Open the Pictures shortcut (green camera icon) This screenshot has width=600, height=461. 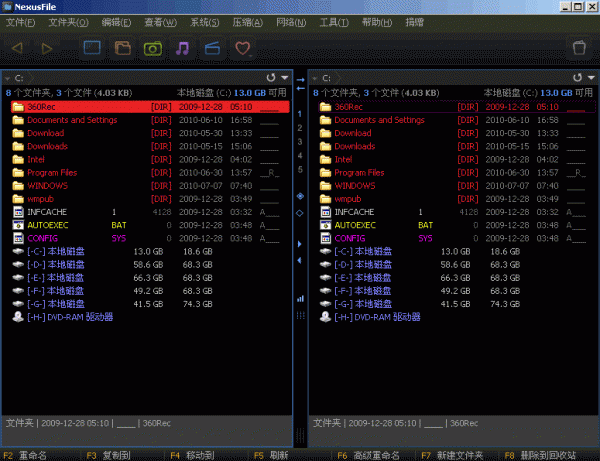153,49
